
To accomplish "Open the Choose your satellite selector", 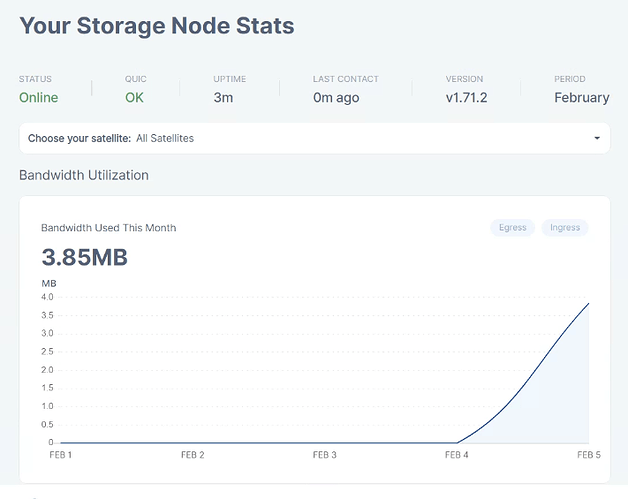I will (313, 138).
